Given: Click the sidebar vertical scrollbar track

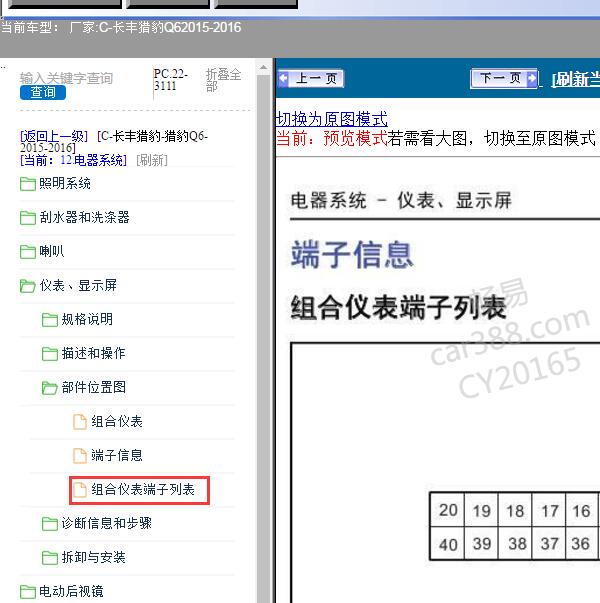Looking at the screenshot, I should 263,338.
